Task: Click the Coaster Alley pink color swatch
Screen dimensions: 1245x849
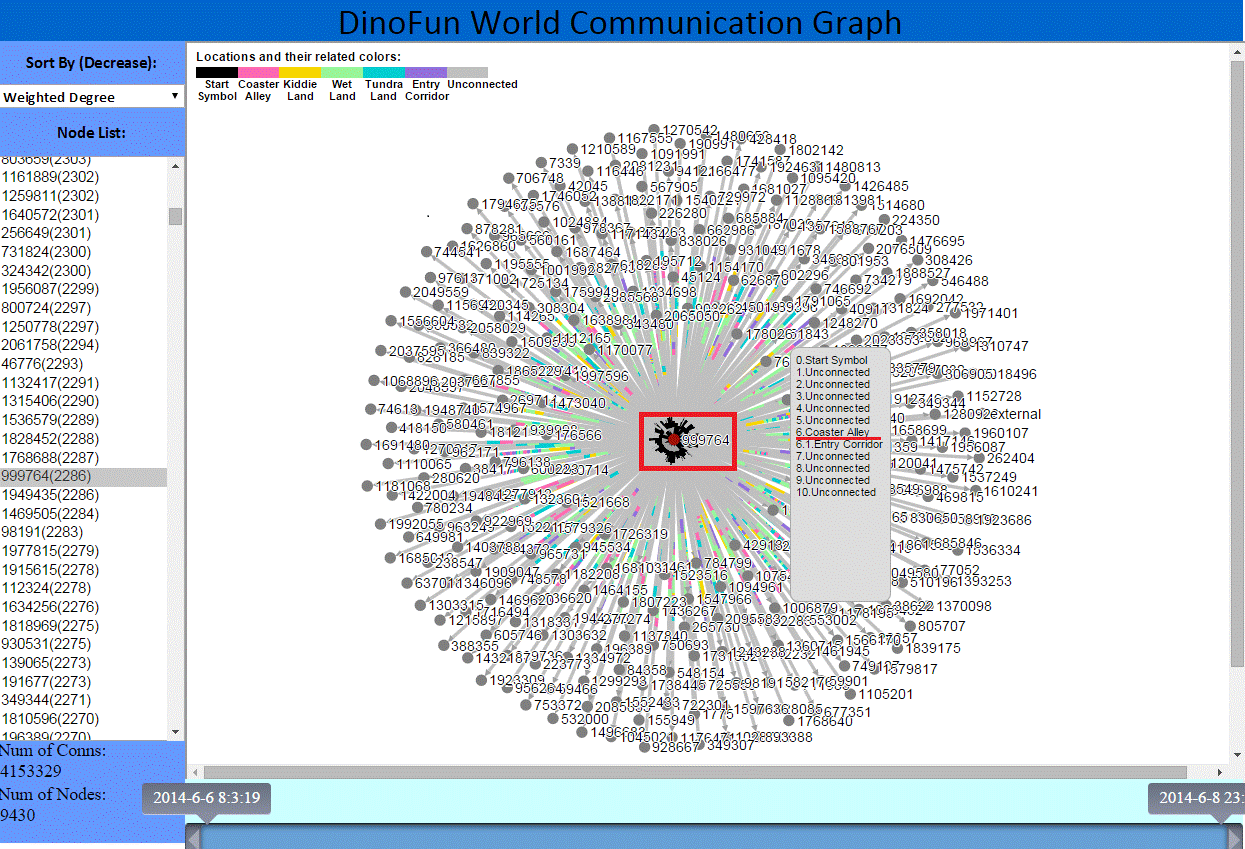Action: [x=259, y=73]
